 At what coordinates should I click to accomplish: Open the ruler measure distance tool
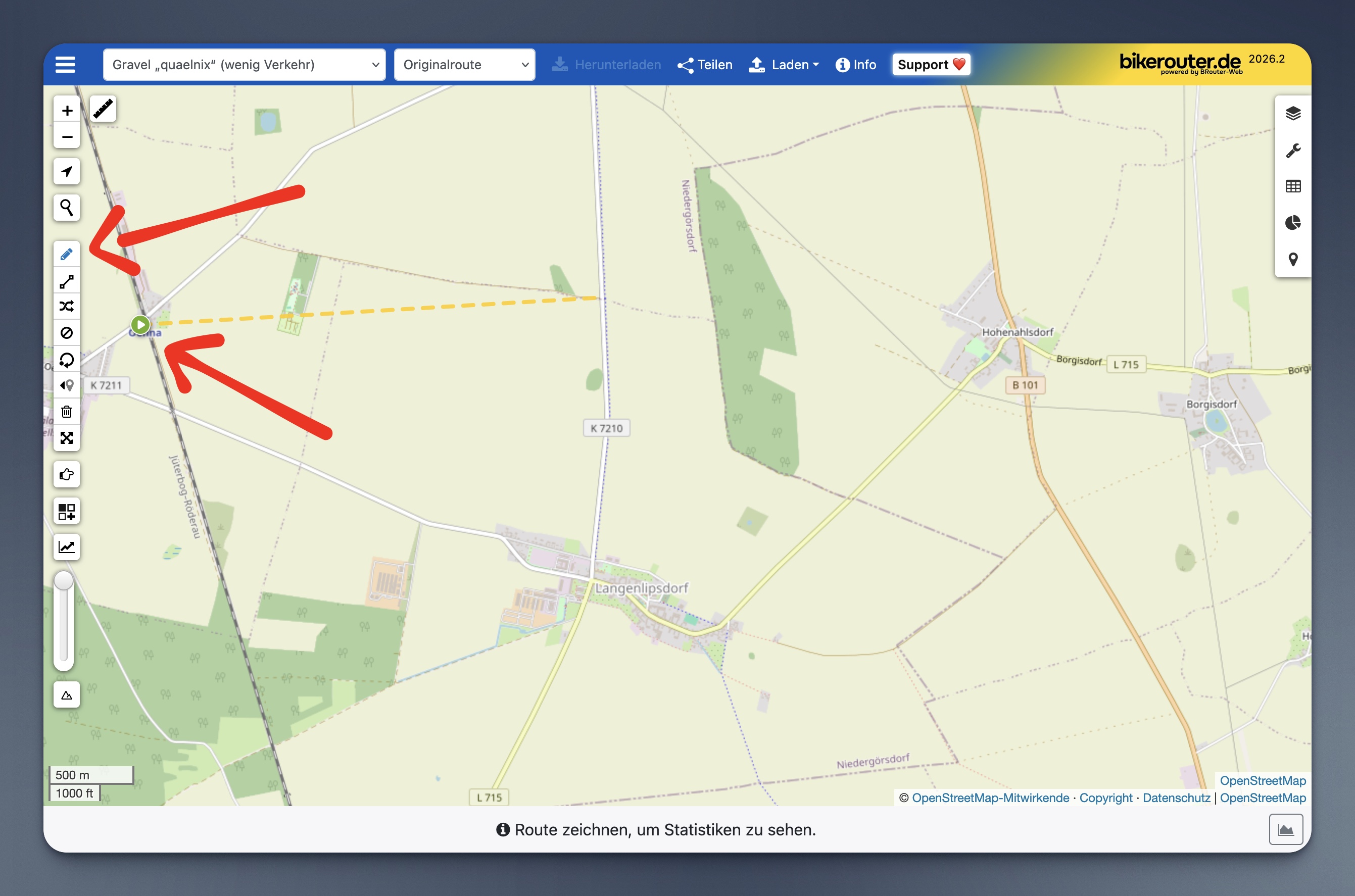(103, 109)
